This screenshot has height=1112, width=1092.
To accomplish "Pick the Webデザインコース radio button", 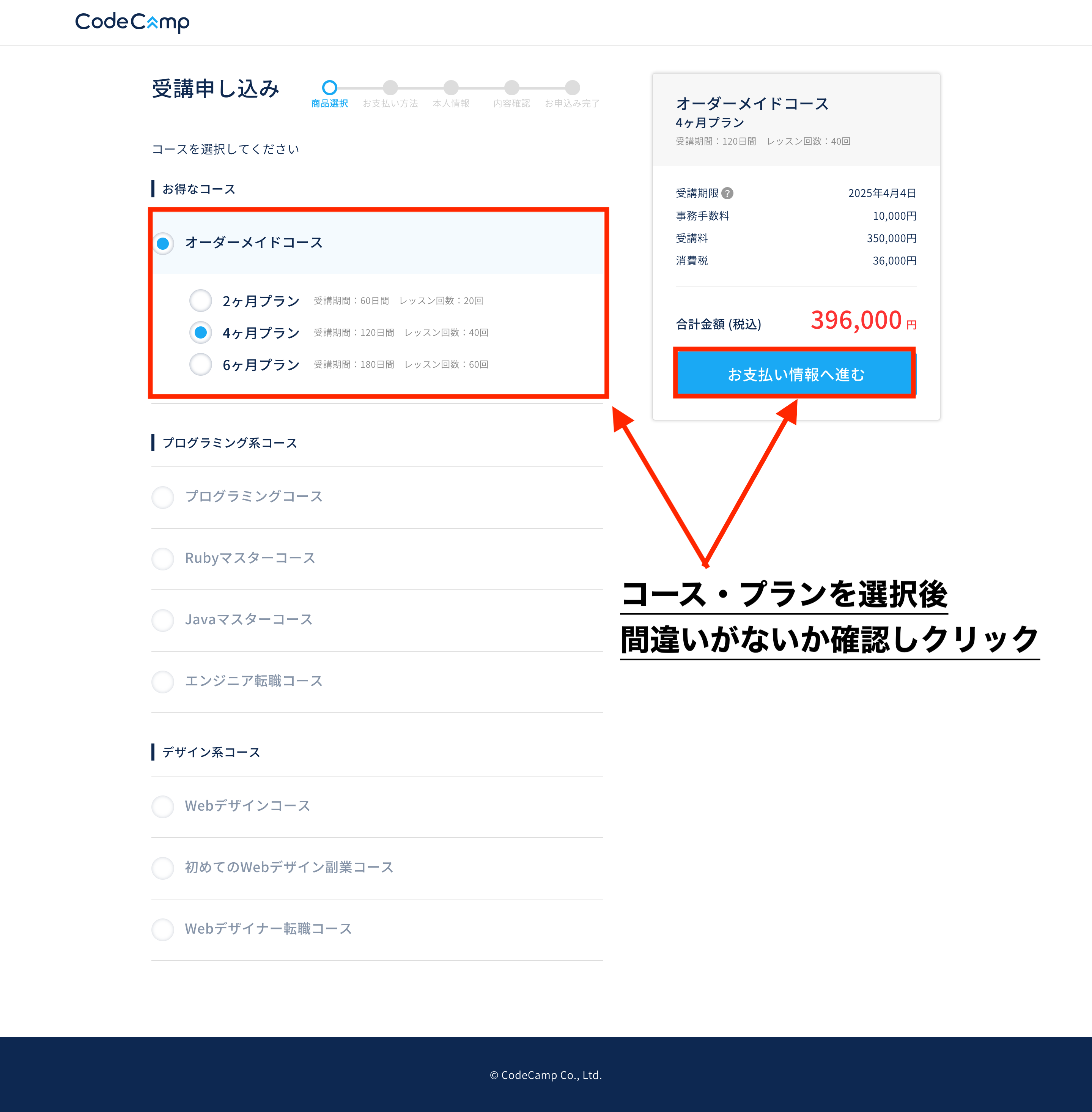I will point(163,806).
